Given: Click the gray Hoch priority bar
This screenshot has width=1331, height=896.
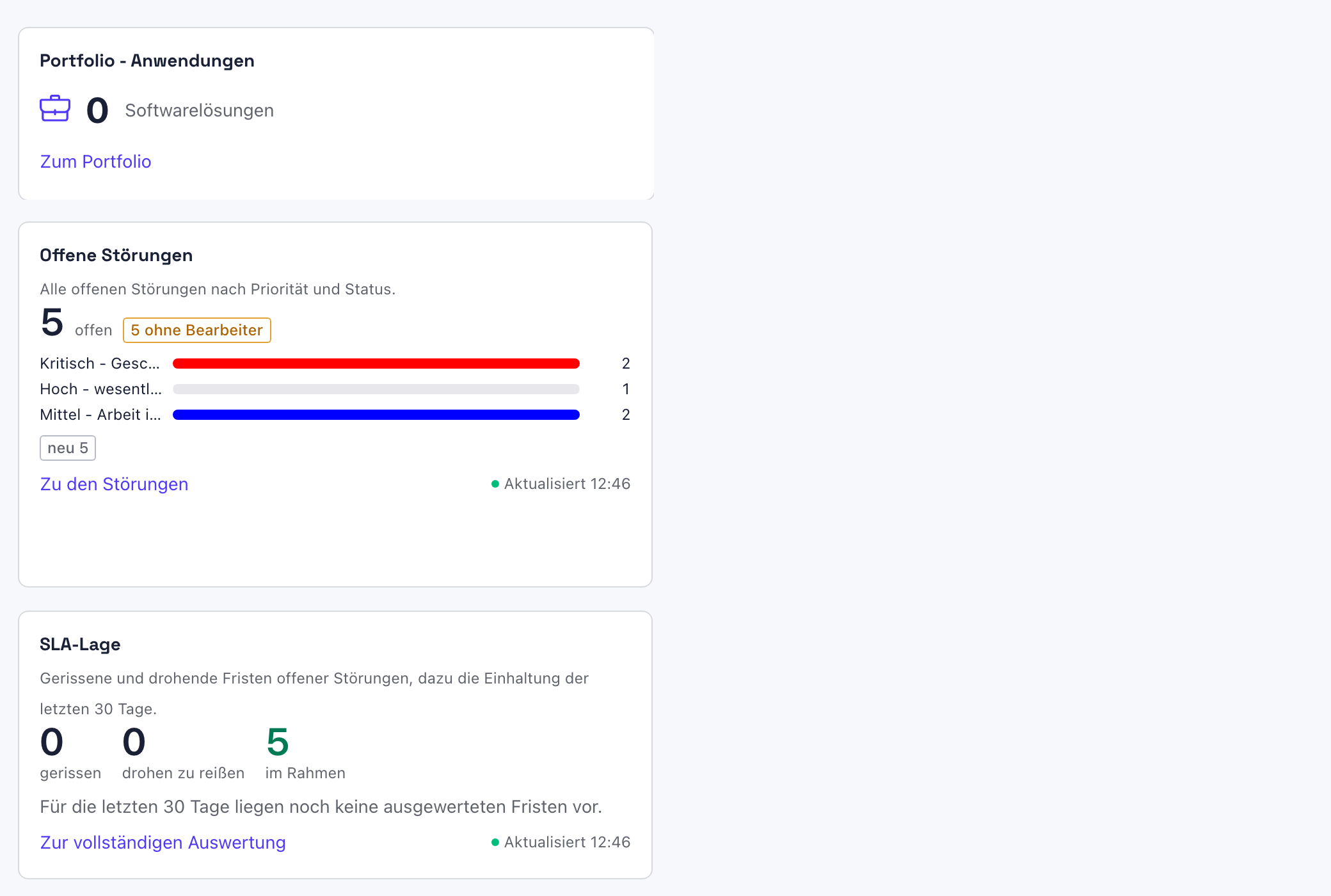Looking at the screenshot, I should point(376,389).
